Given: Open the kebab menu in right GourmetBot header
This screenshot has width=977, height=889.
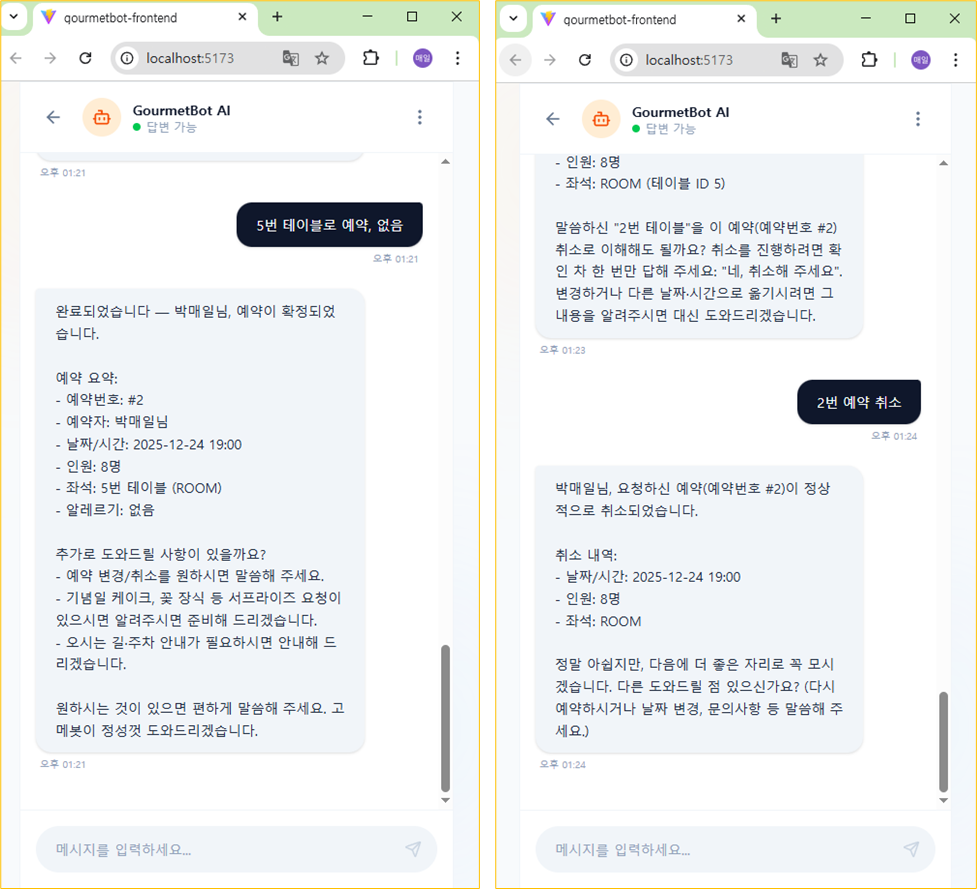Looking at the screenshot, I should (x=918, y=118).
